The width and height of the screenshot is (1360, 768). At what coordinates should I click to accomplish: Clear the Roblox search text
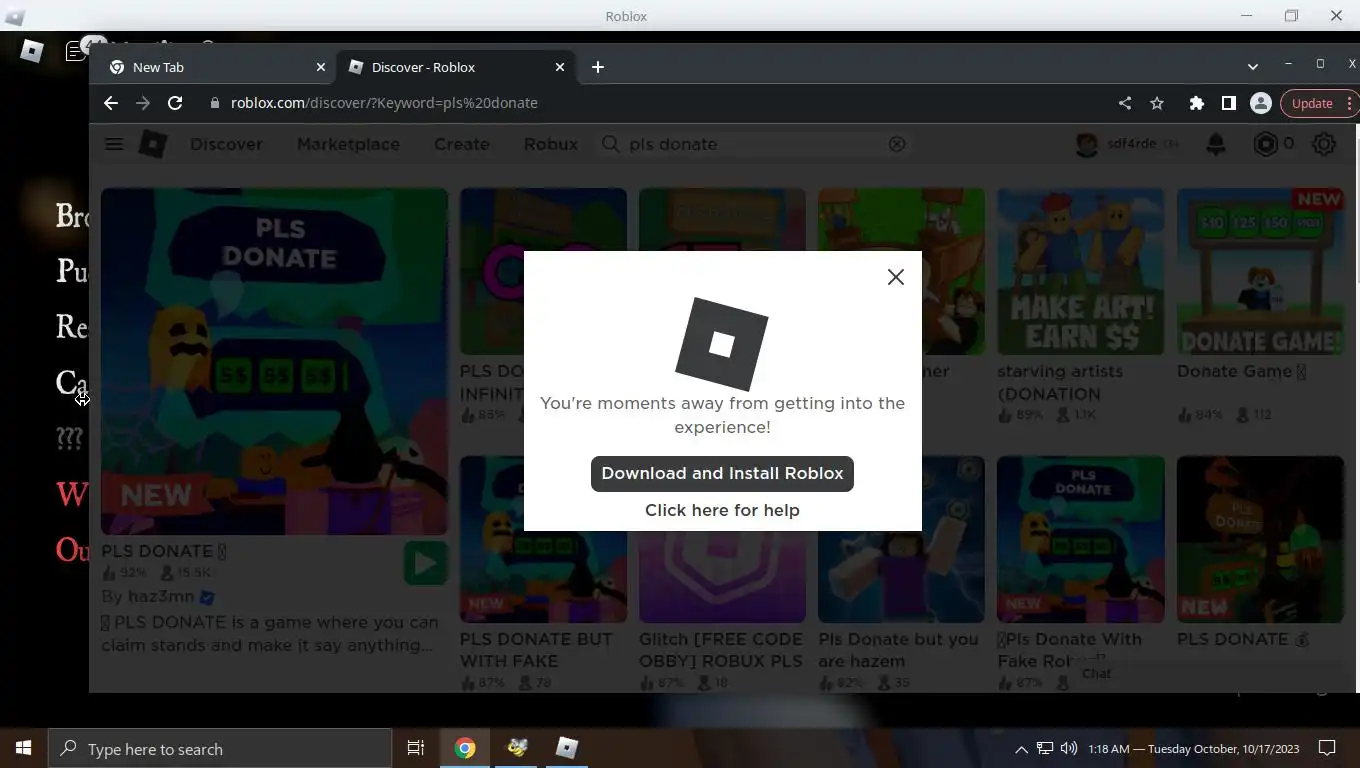[x=897, y=144]
